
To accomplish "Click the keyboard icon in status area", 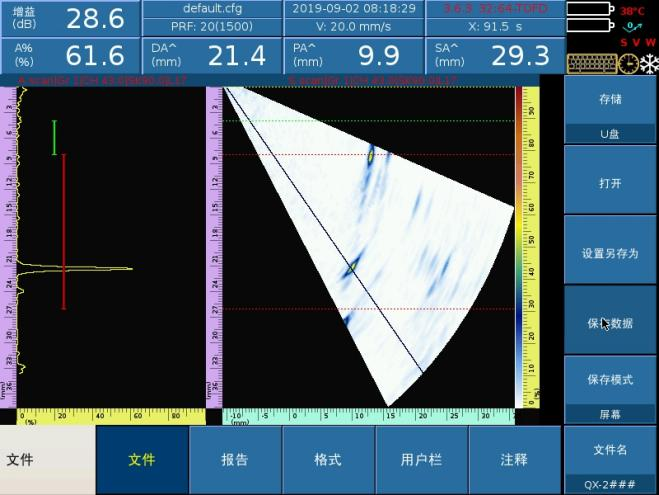I will (590, 63).
